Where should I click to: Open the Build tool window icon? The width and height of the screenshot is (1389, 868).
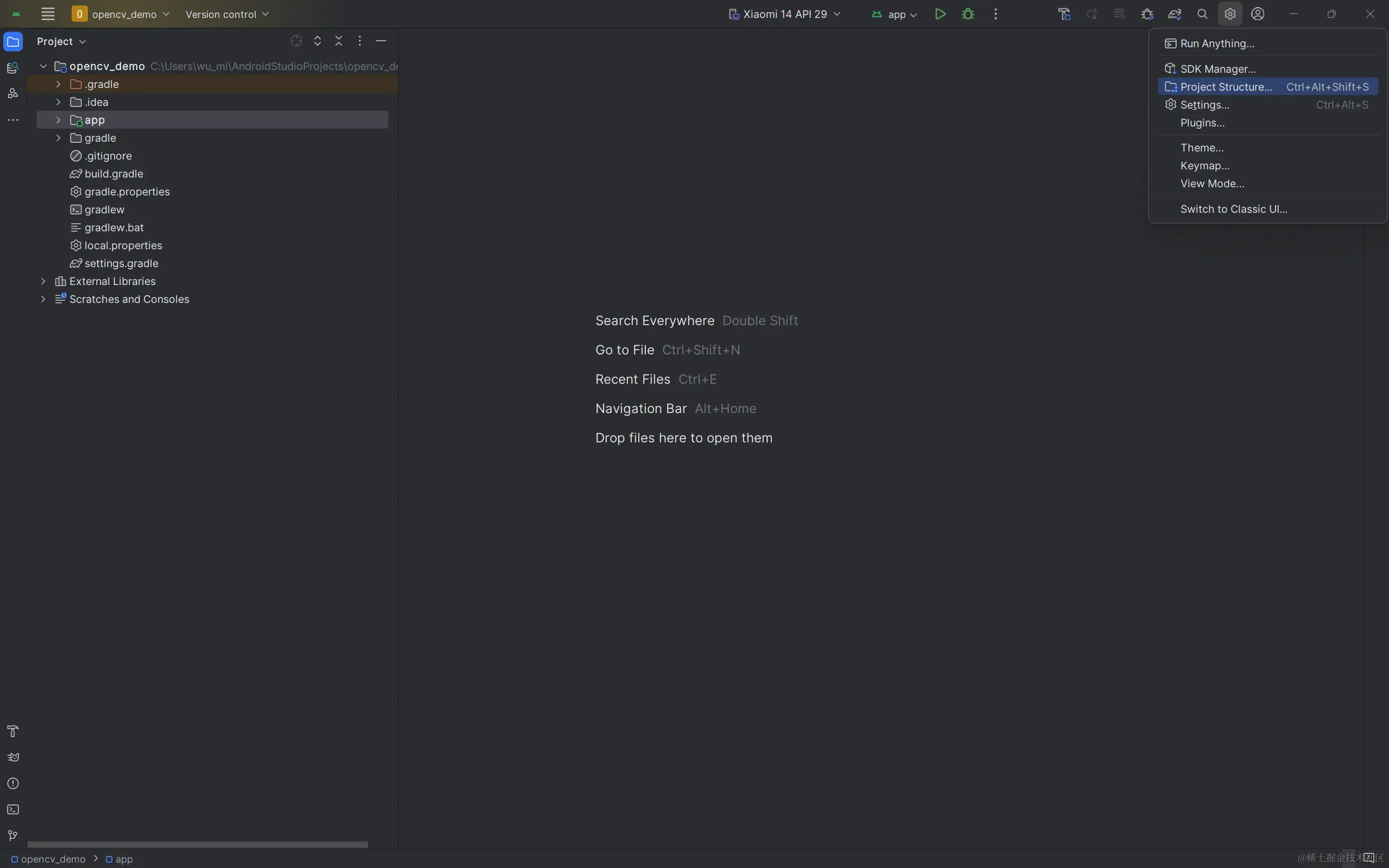pyautogui.click(x=12, y=731)
